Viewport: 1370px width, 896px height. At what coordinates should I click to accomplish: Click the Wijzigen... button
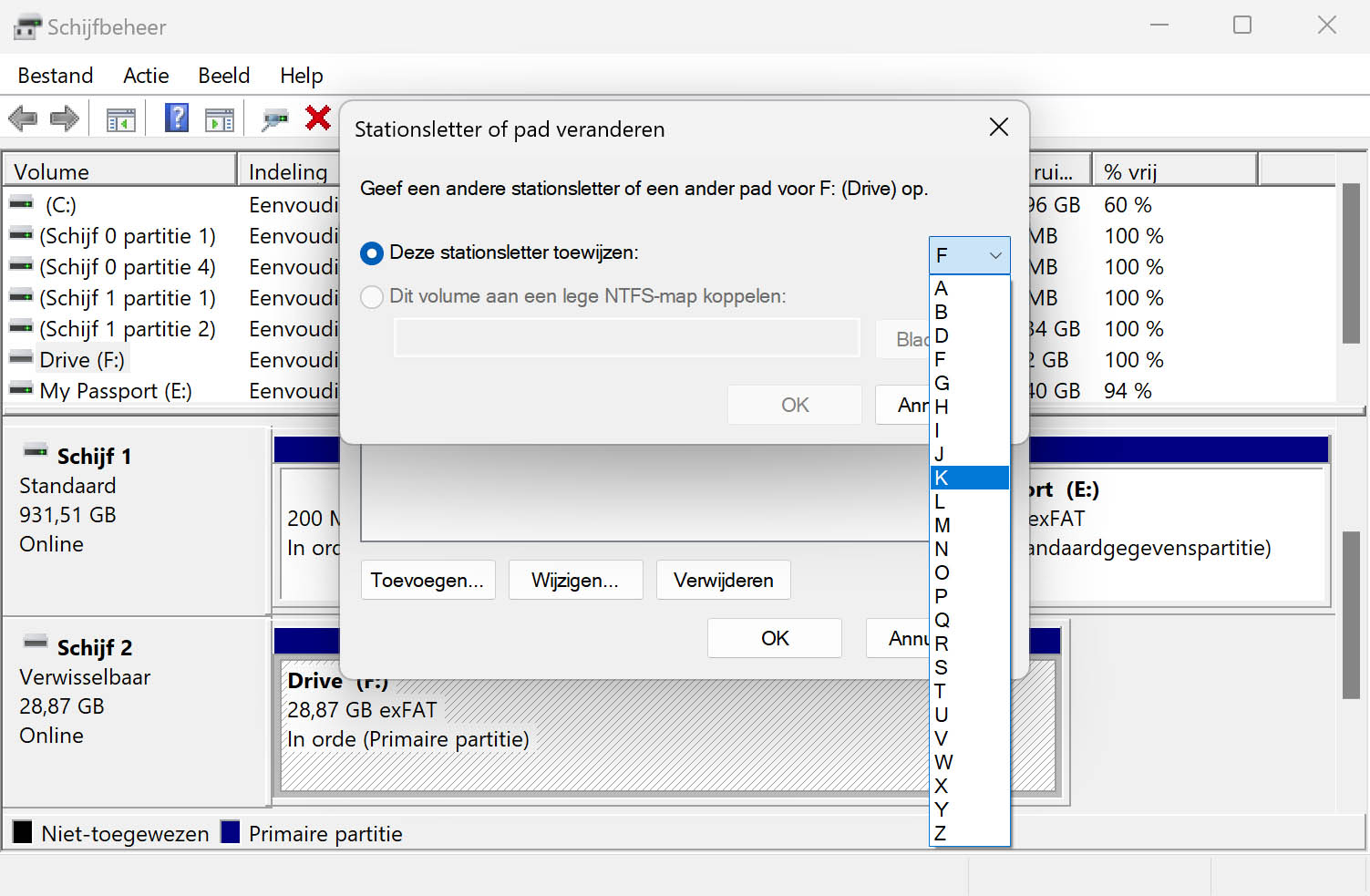[575, 581]
